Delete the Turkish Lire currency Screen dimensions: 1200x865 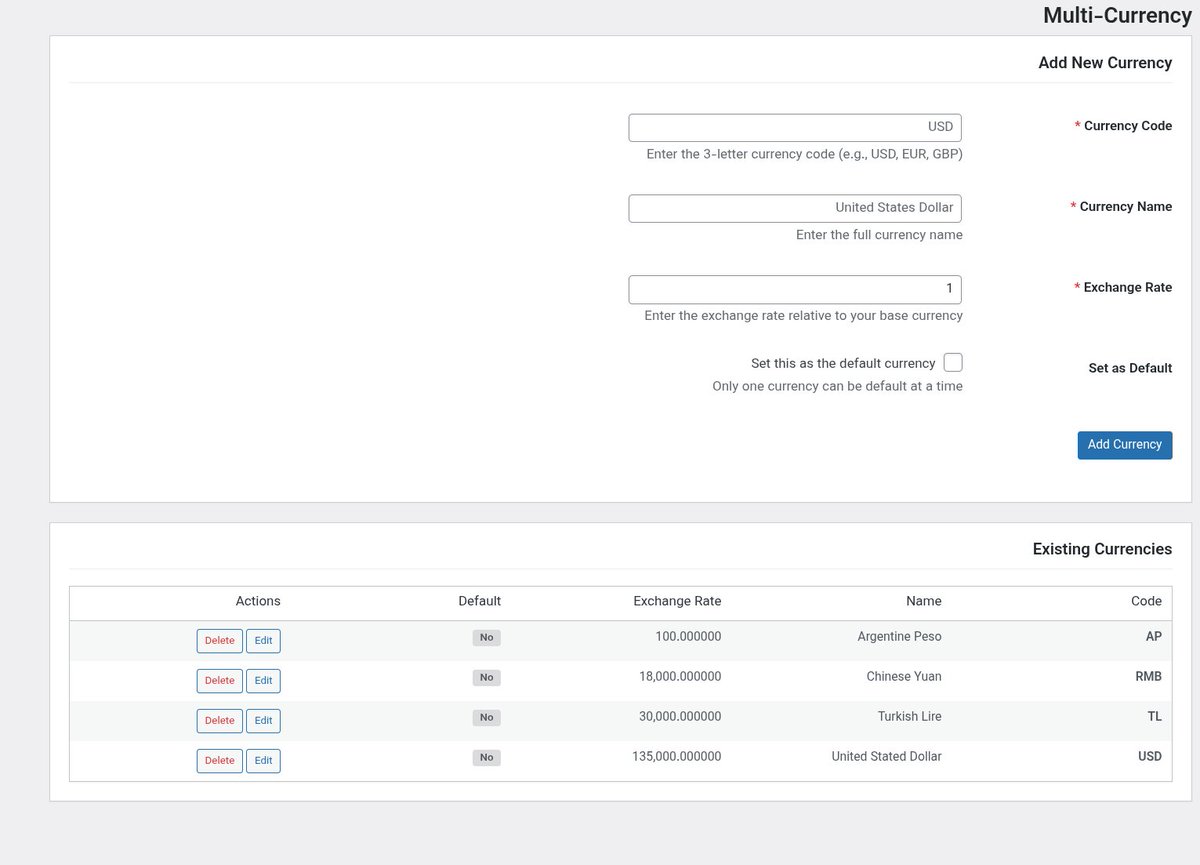(x=219, y=721)
